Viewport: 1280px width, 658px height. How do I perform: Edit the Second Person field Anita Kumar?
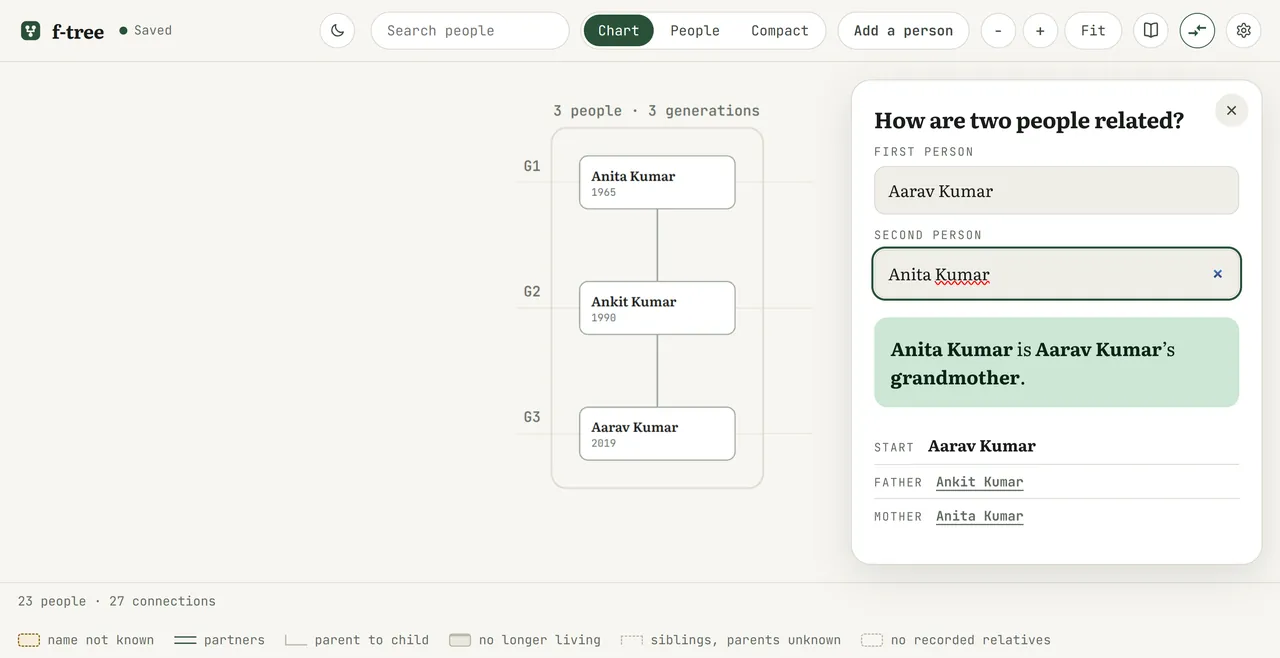pos(1056,274)
